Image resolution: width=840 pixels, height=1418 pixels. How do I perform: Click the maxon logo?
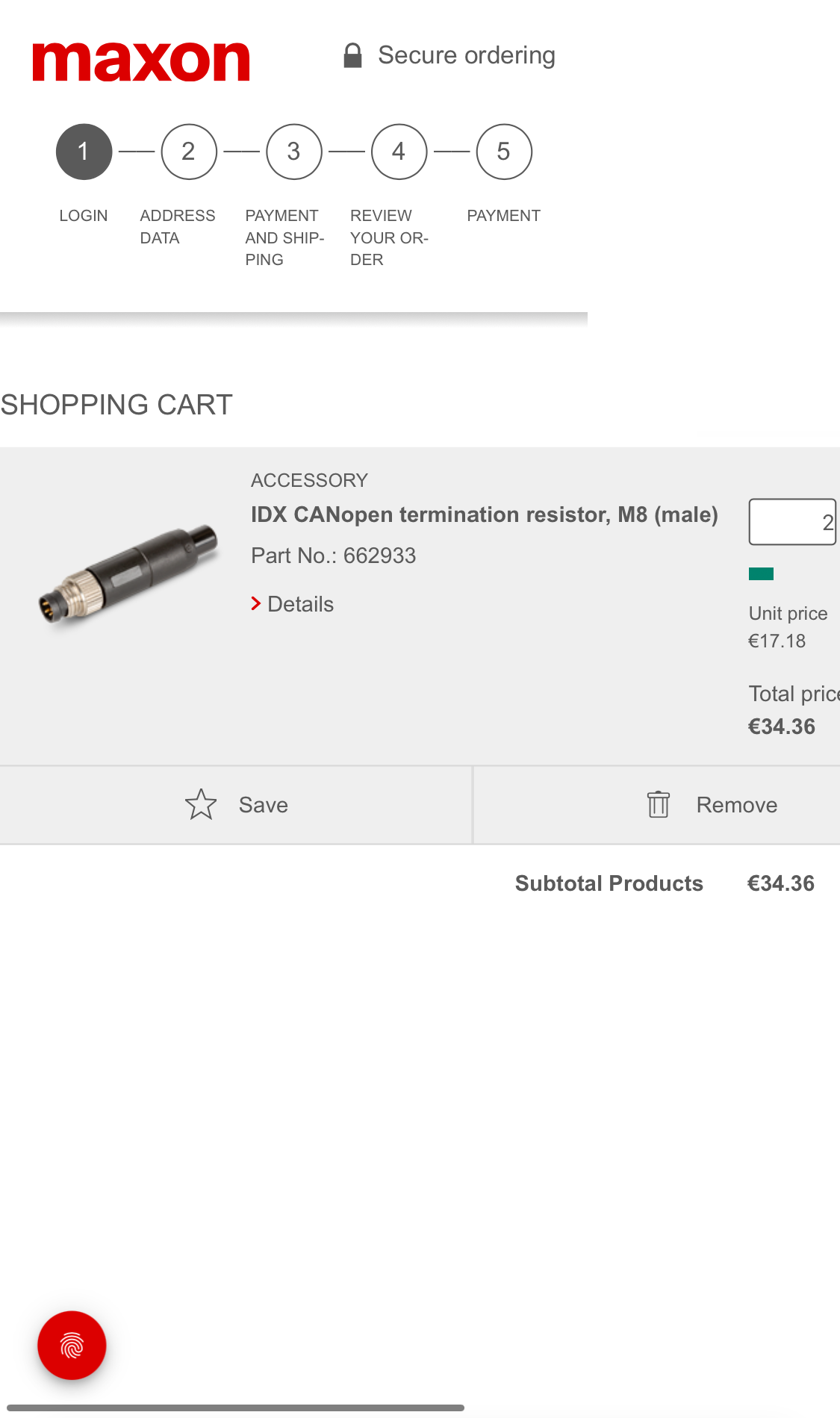[140, 62]
